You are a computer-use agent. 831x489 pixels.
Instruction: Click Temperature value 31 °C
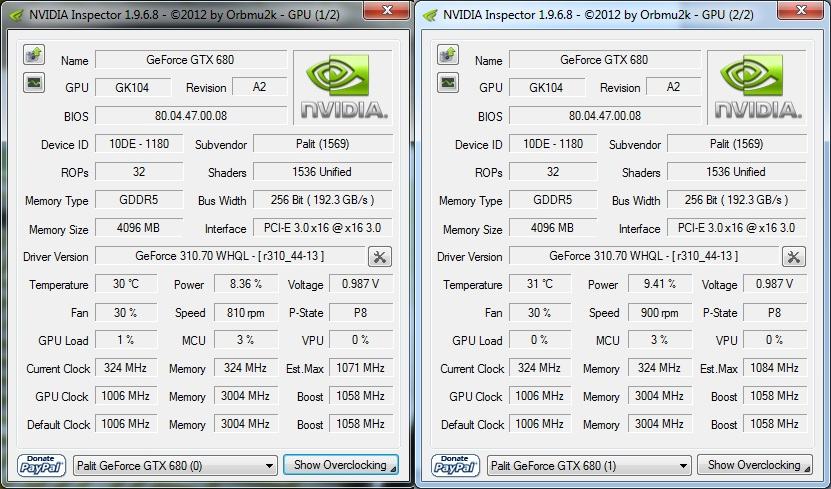540,284
